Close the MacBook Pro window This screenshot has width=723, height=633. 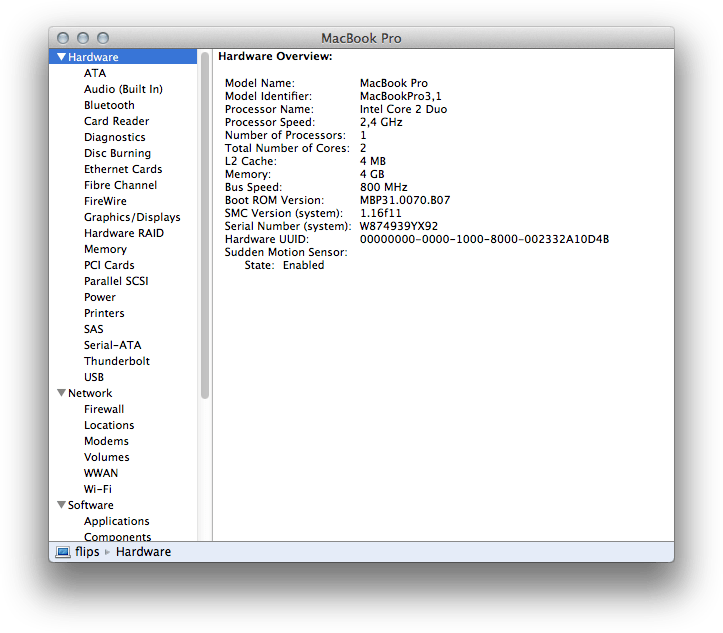click(x=63, y=38)
